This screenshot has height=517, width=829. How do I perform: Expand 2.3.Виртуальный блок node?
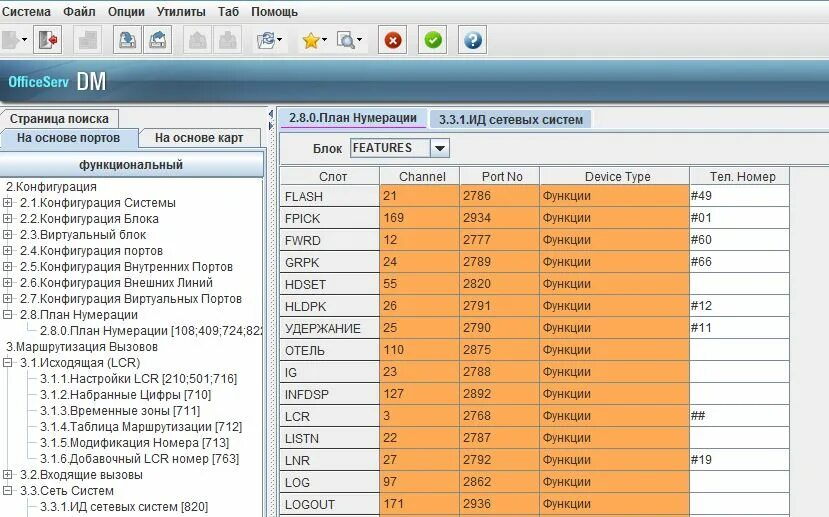[x=7, y=234]
